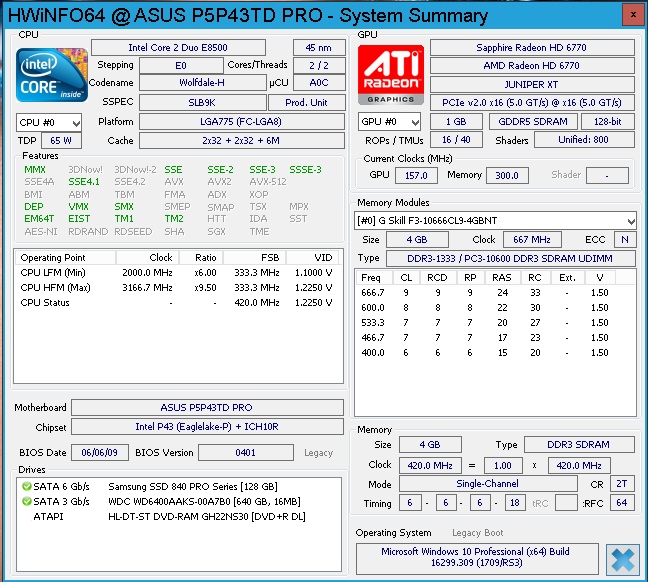Click the Intel Core 2 Duo E8500 field
648x582 pixels.
click(x=178, y=48)
